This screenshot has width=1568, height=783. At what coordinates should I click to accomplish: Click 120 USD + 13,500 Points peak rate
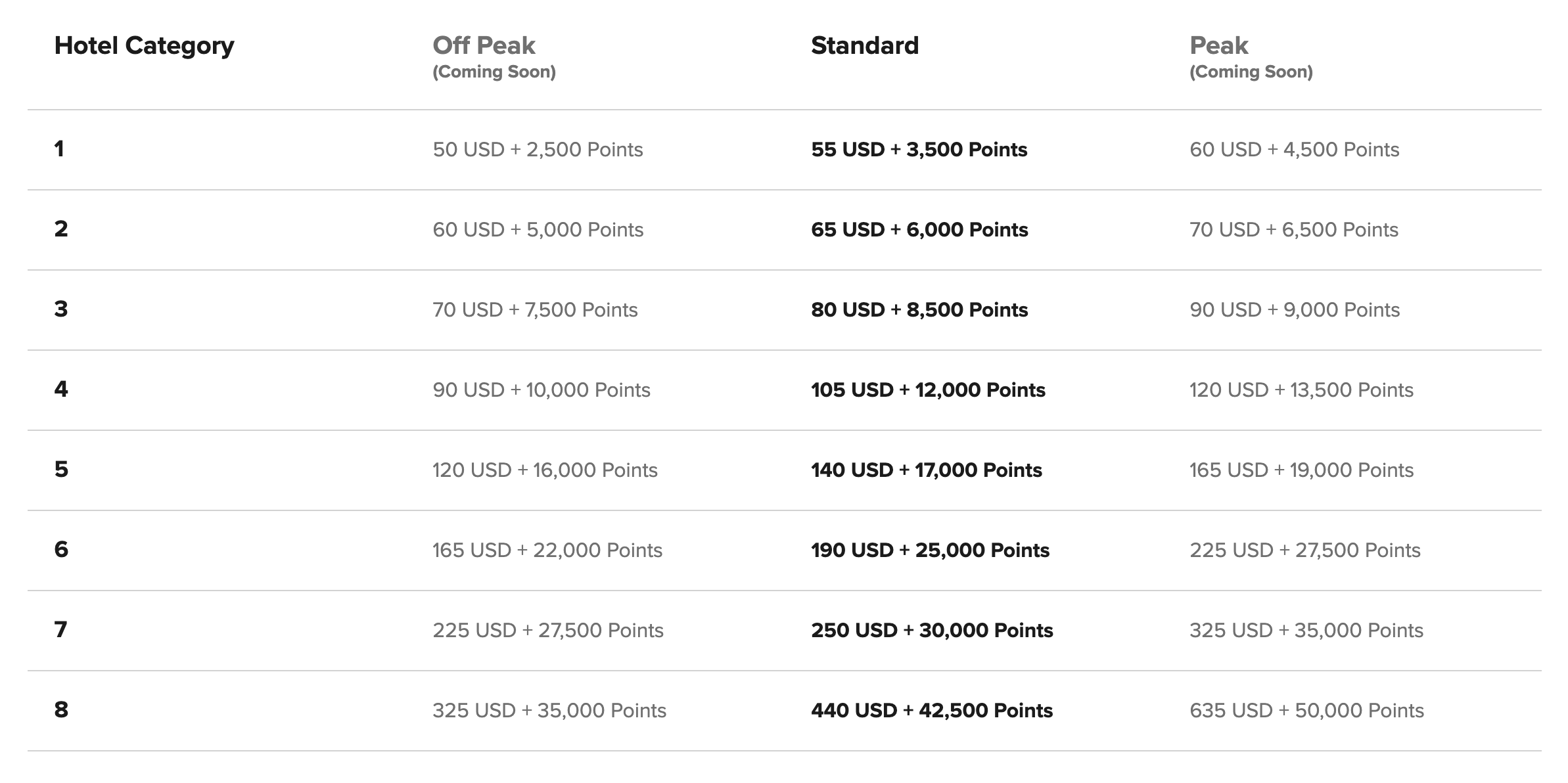pos(1301,390)
